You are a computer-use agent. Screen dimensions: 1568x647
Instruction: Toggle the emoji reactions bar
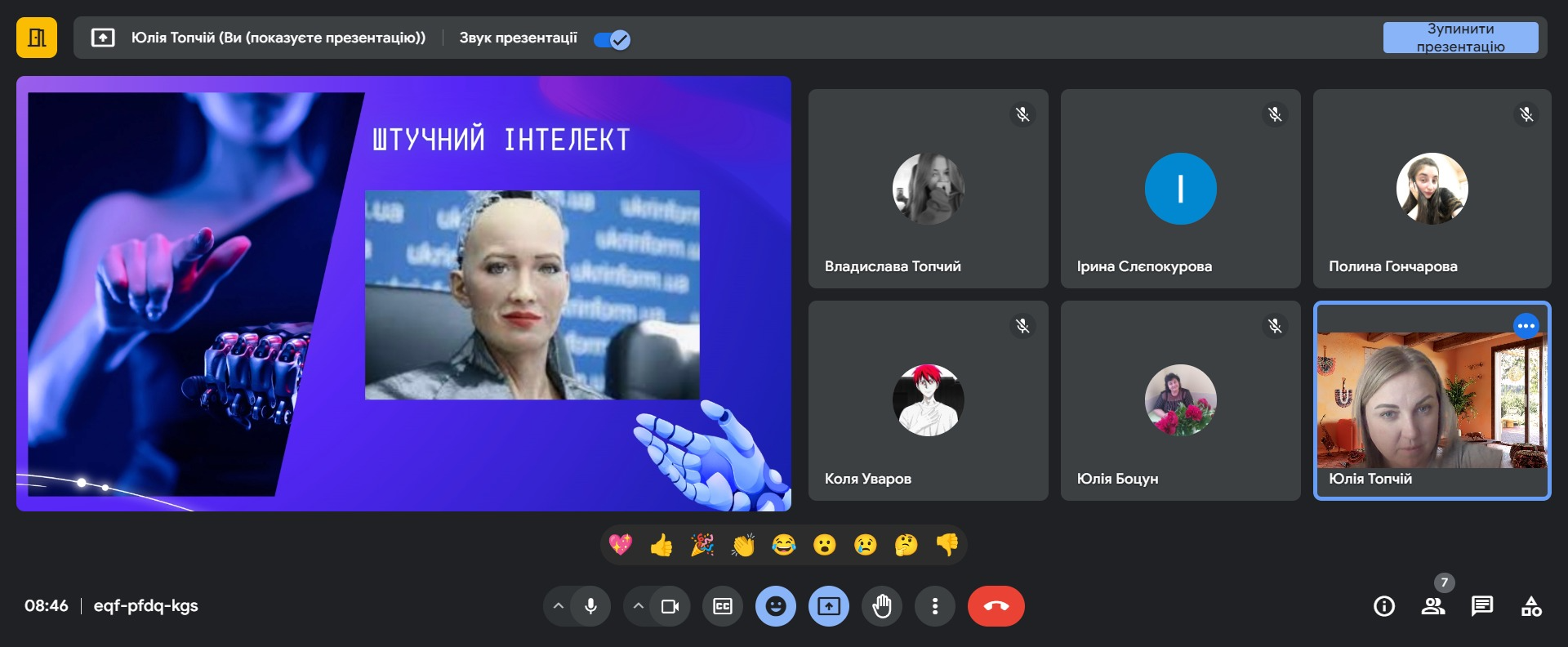pyautogui.click(x=776, y=606)
